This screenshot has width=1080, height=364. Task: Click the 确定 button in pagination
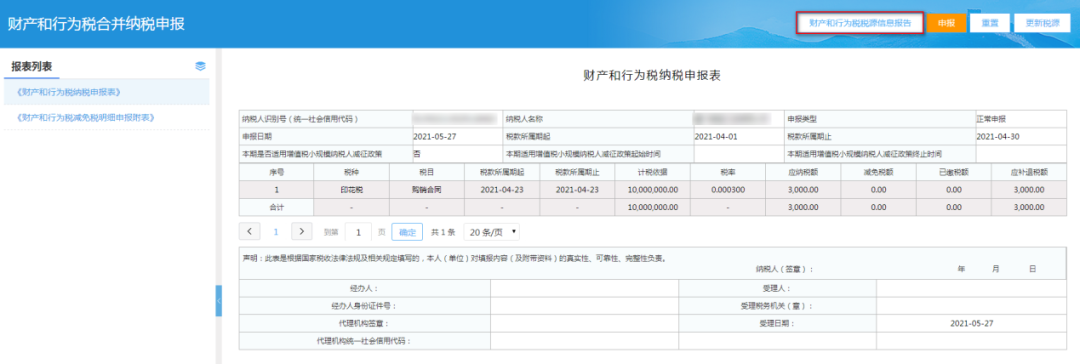[x=407, y=232]
